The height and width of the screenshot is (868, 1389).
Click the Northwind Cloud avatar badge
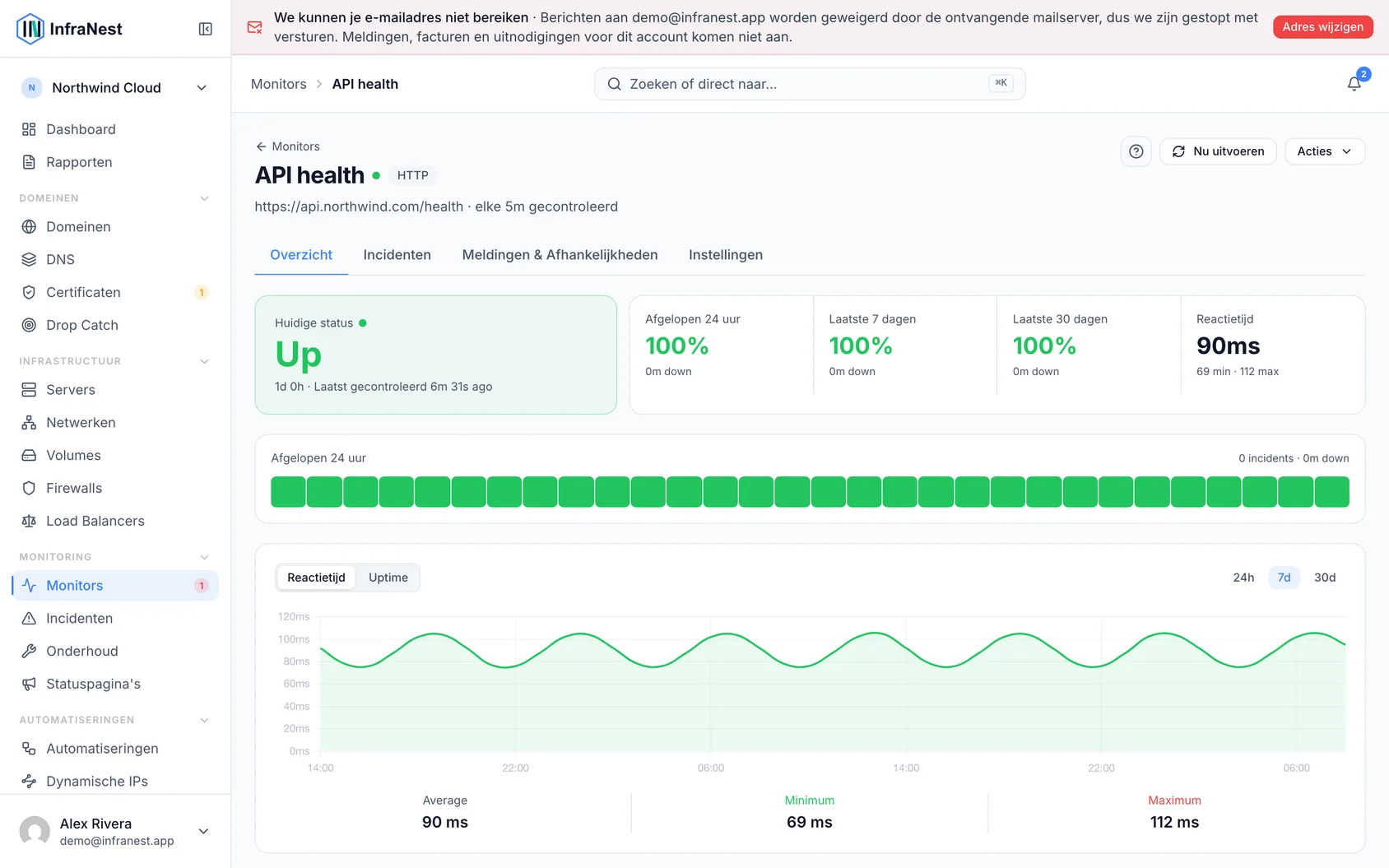pos(31,88)
